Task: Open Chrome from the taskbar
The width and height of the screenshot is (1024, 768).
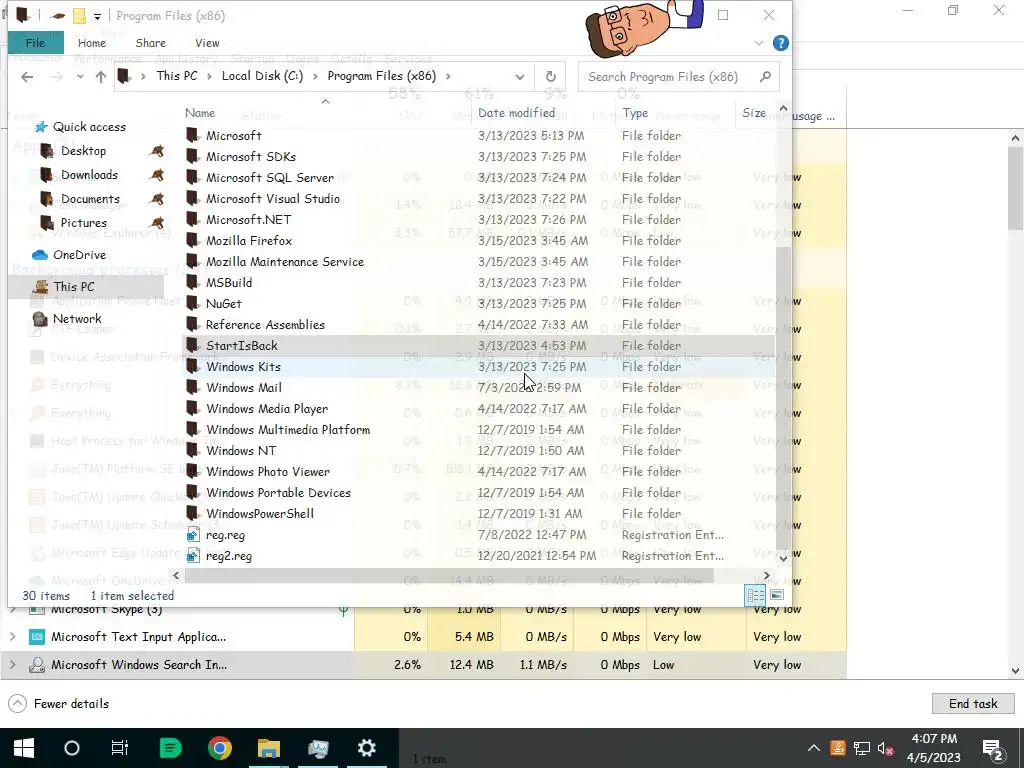Action: [x=220, y=748]
